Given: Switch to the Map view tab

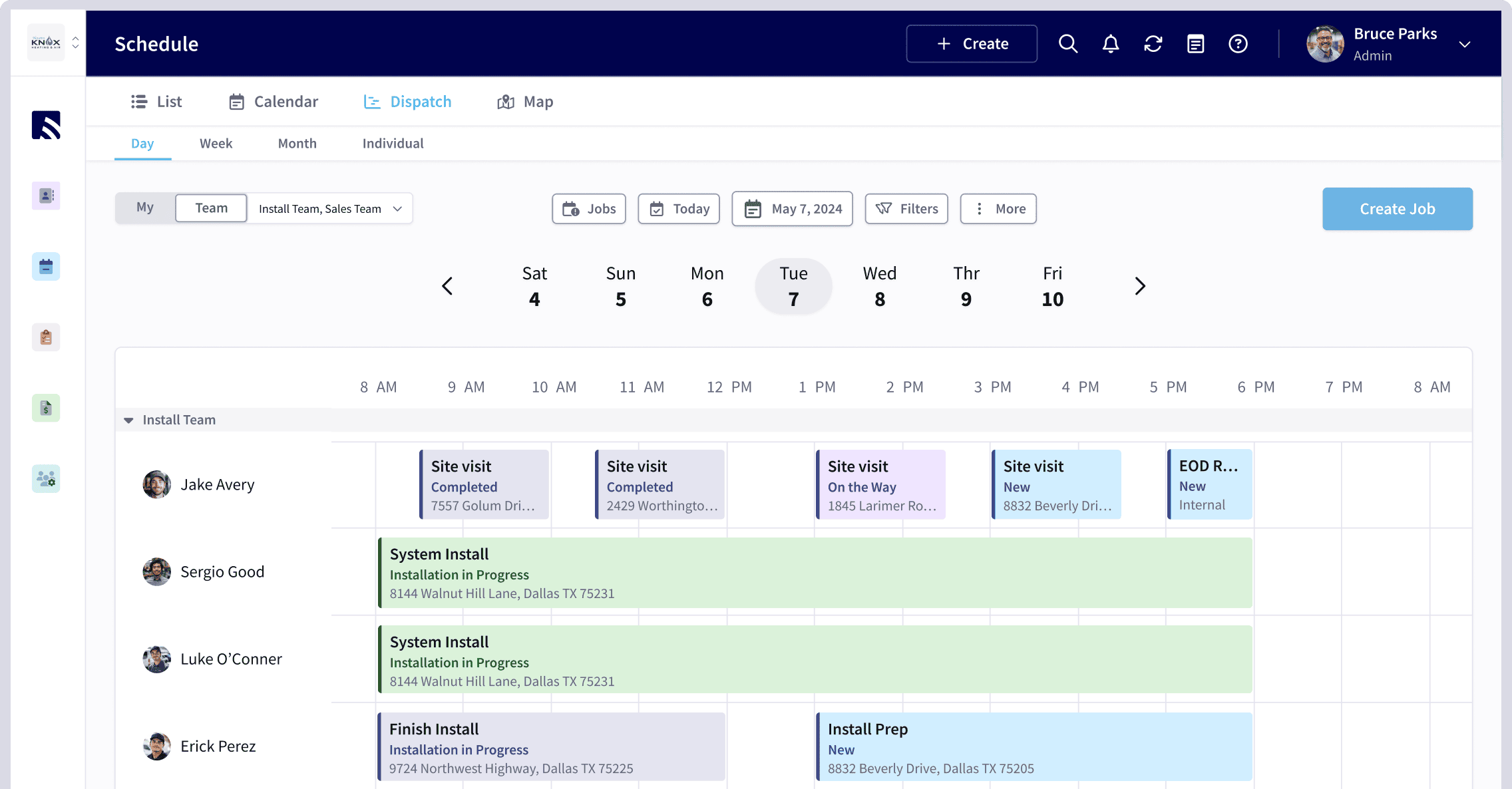Looking at the screenshot, I should coord(525,101).
